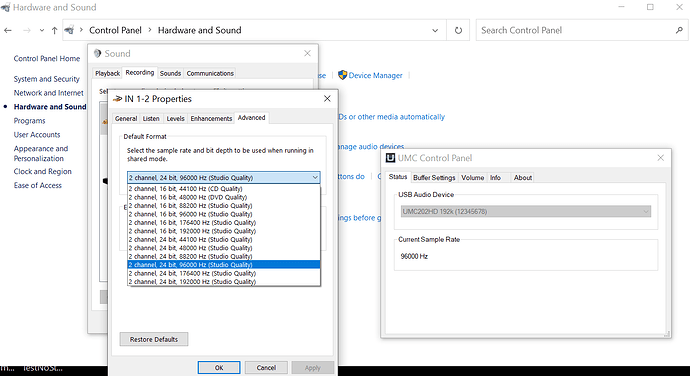Image resolution: width=690 pixels, height=376 pixels.
Task: Click the Restore Defaults button
Action: (154, 339)
